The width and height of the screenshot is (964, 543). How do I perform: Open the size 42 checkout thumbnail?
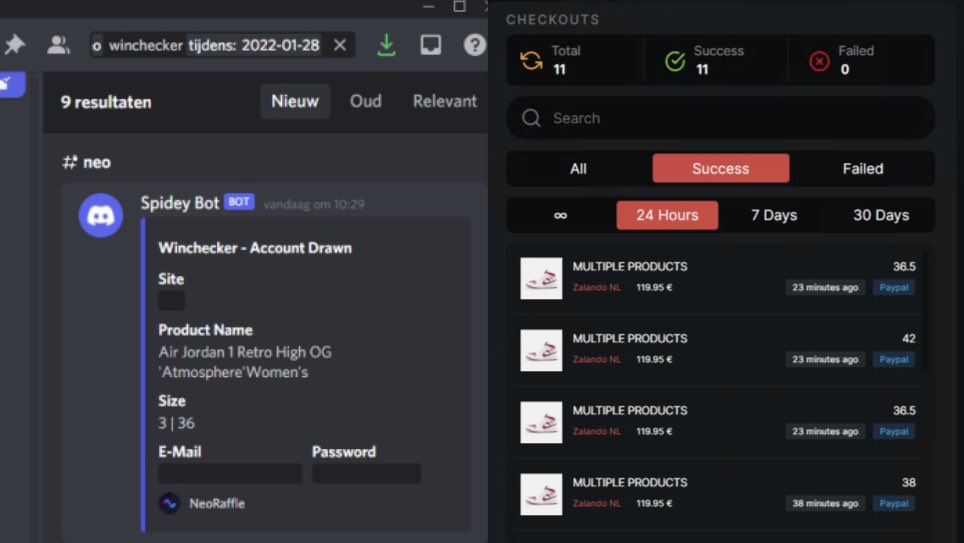click(x=541, y=350)
